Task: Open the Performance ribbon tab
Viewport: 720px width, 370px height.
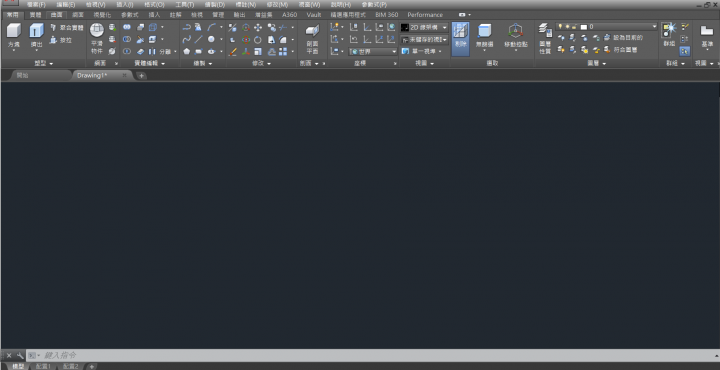Action: [x=425, y=15]
